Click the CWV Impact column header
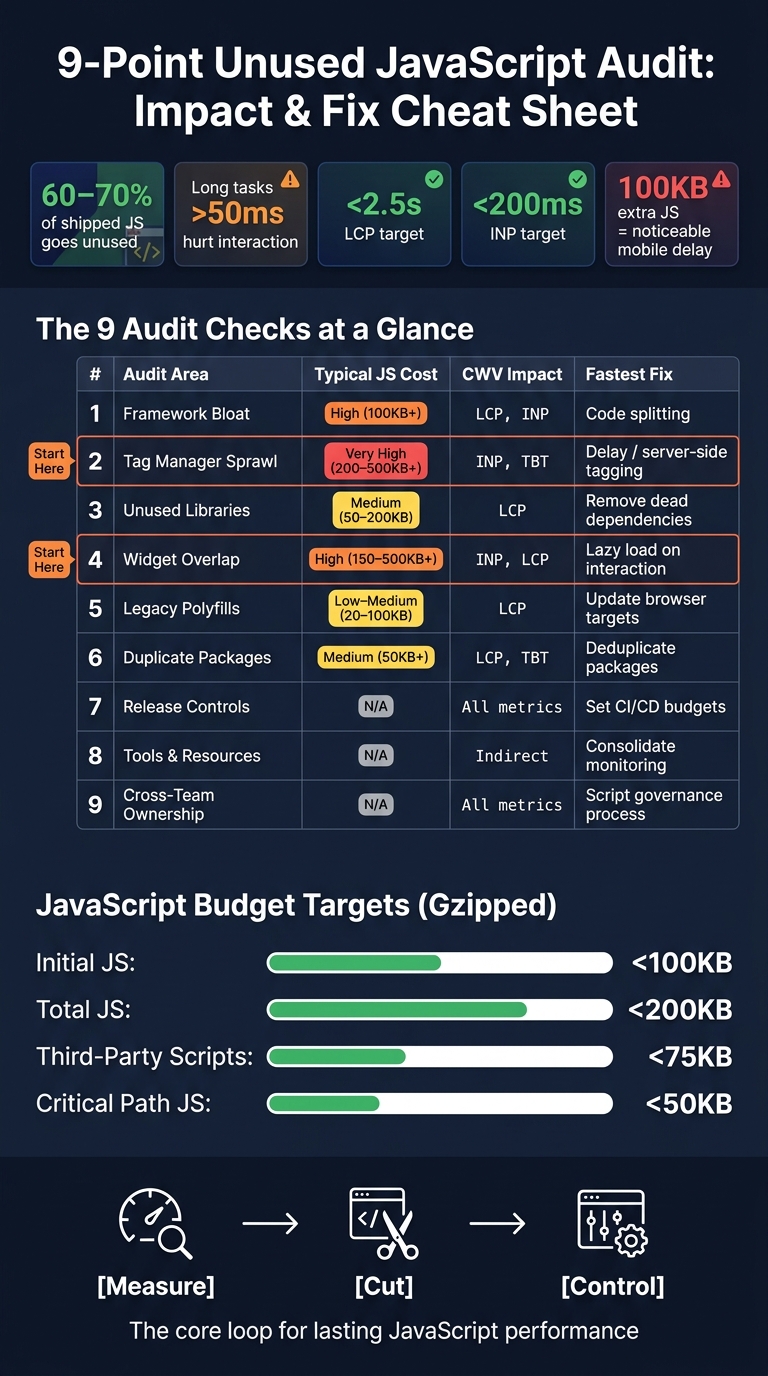Viewport: 768px width, 1376px height. (x=512, y=374)
